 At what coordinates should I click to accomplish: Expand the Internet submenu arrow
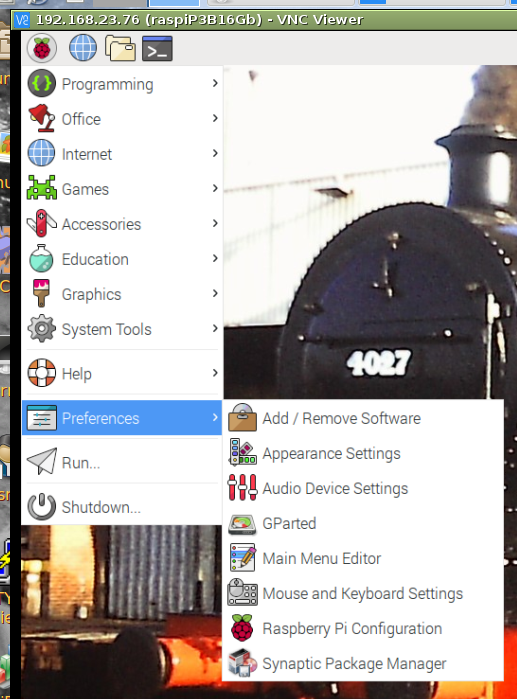[x=215, y=153]
